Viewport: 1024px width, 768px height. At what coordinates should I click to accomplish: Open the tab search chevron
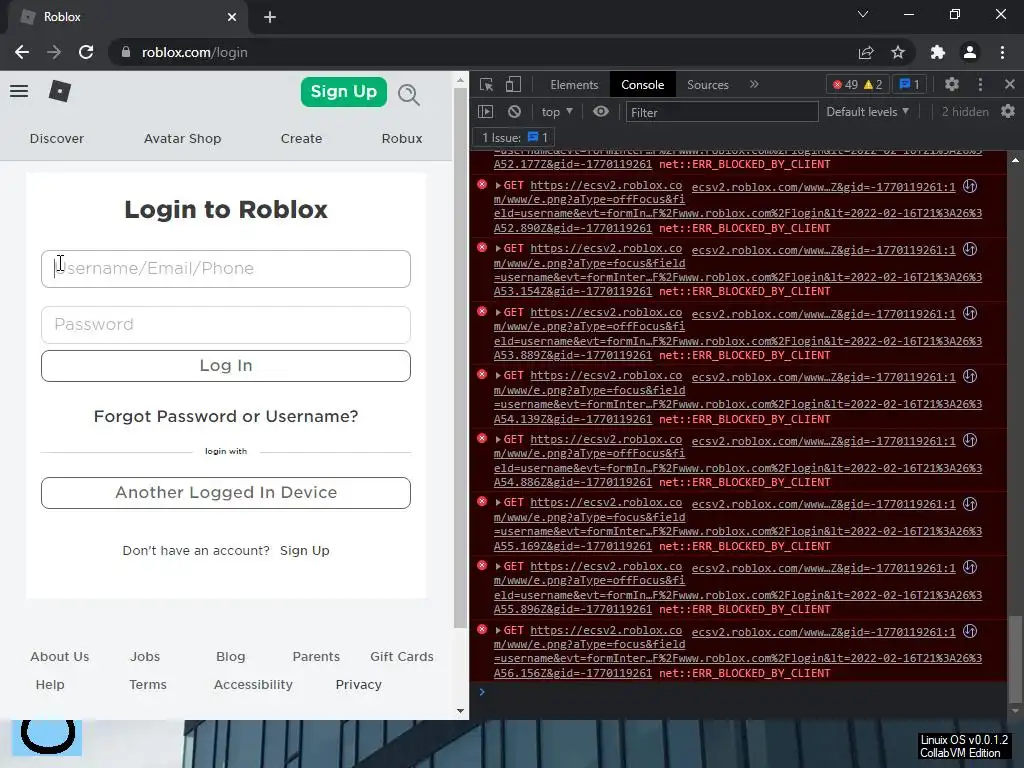pyautogui.click(x=863, y=14)
